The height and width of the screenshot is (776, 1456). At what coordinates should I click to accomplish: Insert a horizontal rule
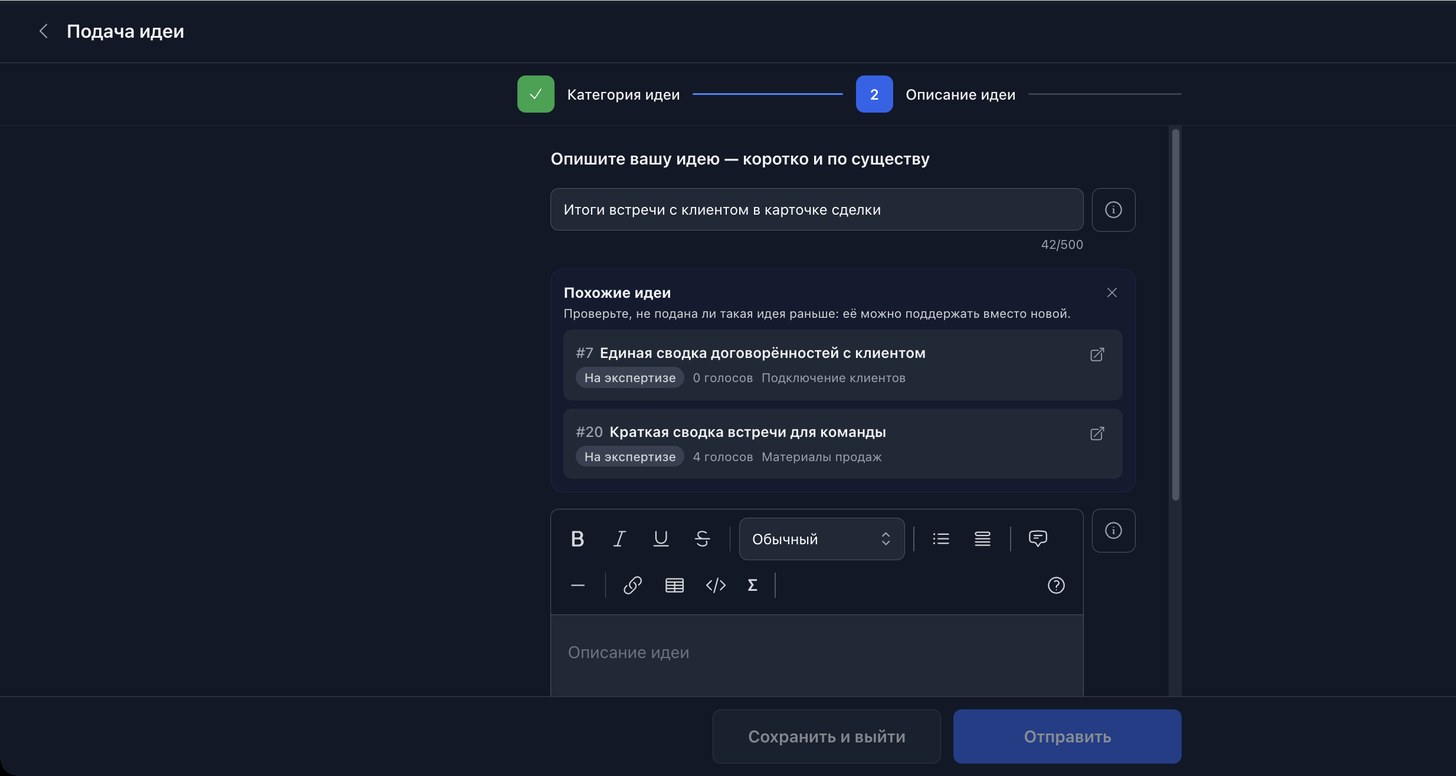pos(577,586)
